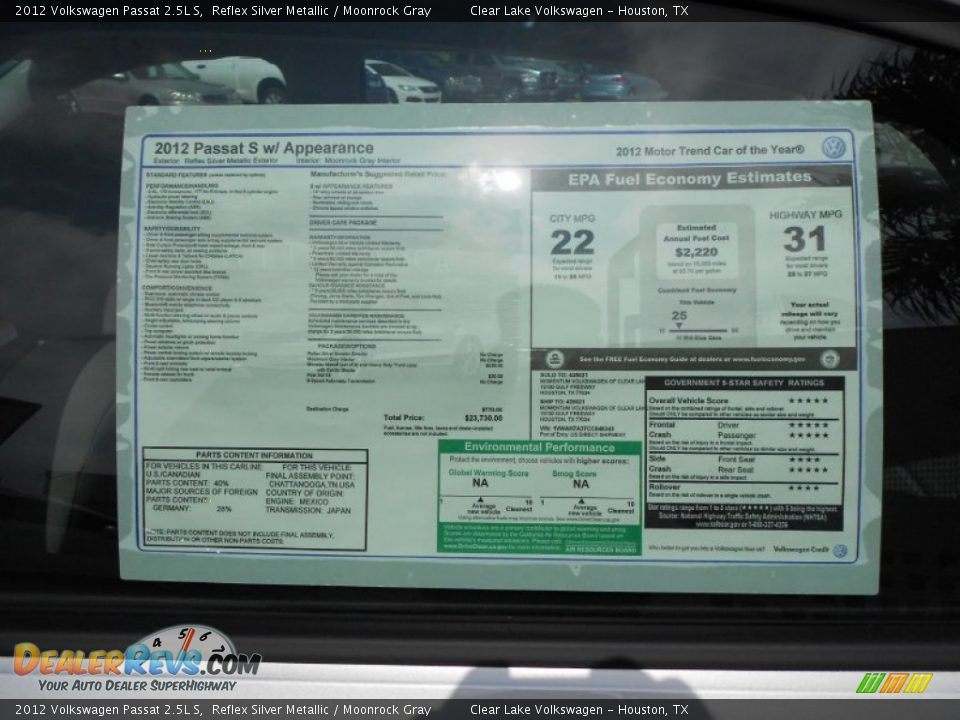Click the DealerRevs.com logo

tap(136, 661)
